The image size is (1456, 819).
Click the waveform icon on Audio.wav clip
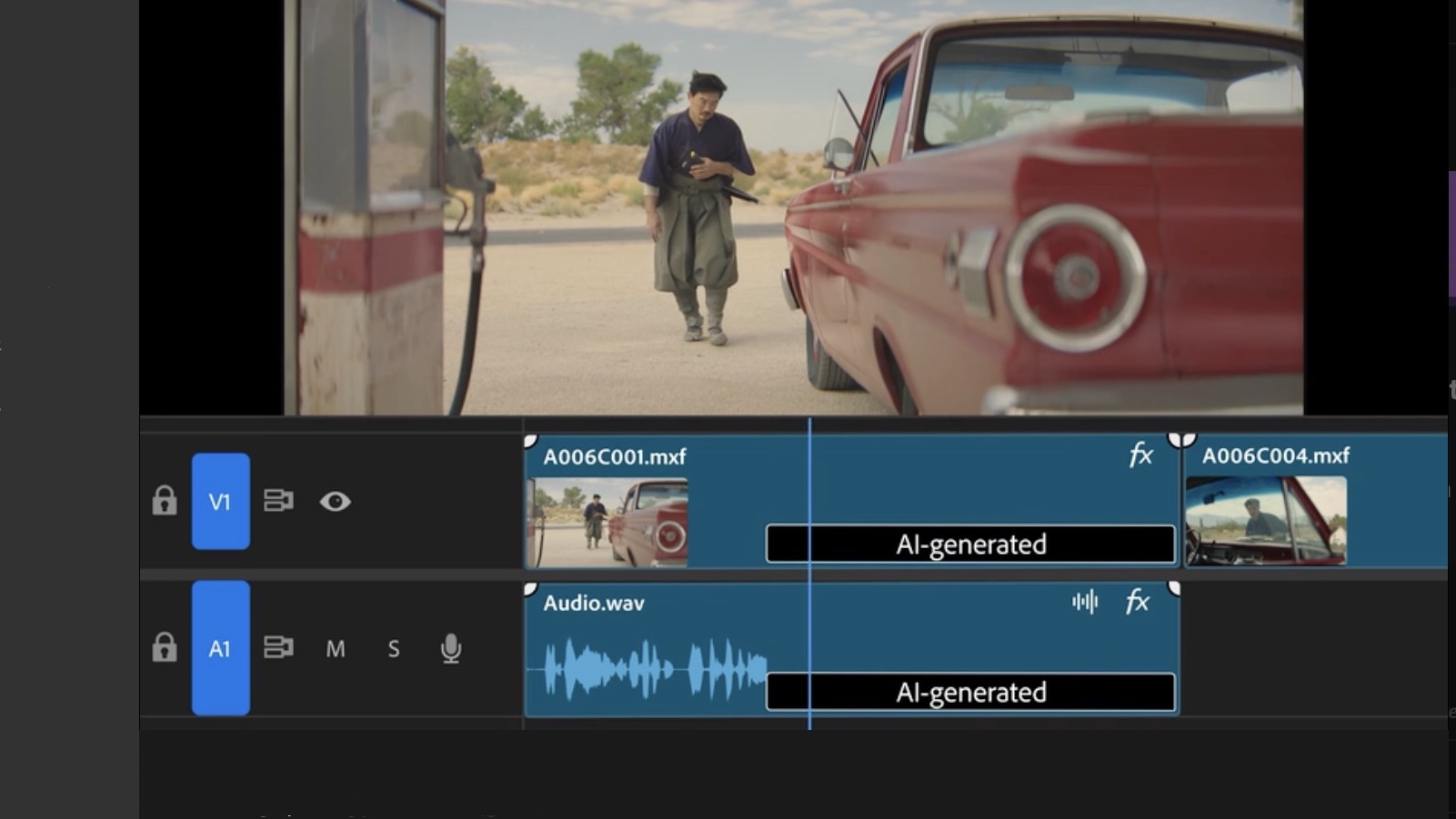1085,602
